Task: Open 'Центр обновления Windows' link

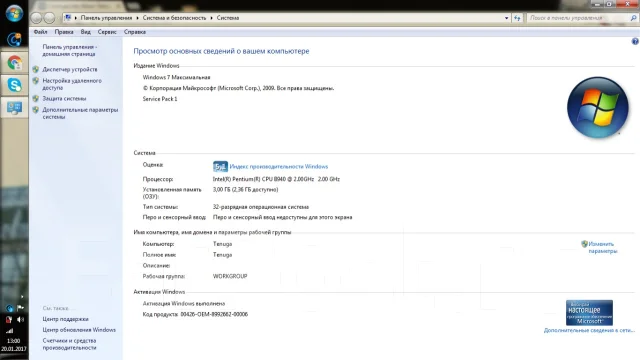Action: coord(79,330)
